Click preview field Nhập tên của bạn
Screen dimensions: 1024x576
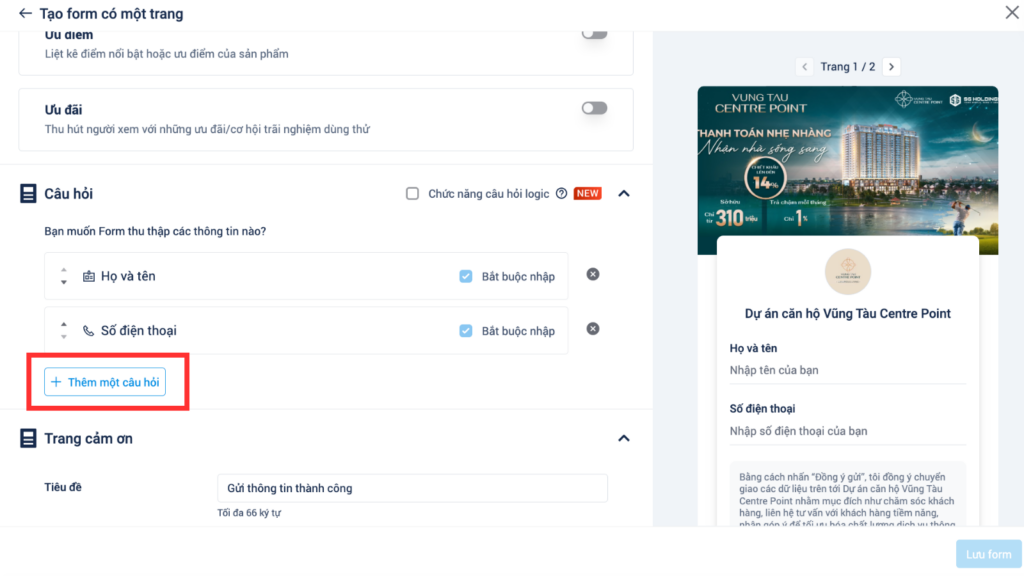click(848, 370)
